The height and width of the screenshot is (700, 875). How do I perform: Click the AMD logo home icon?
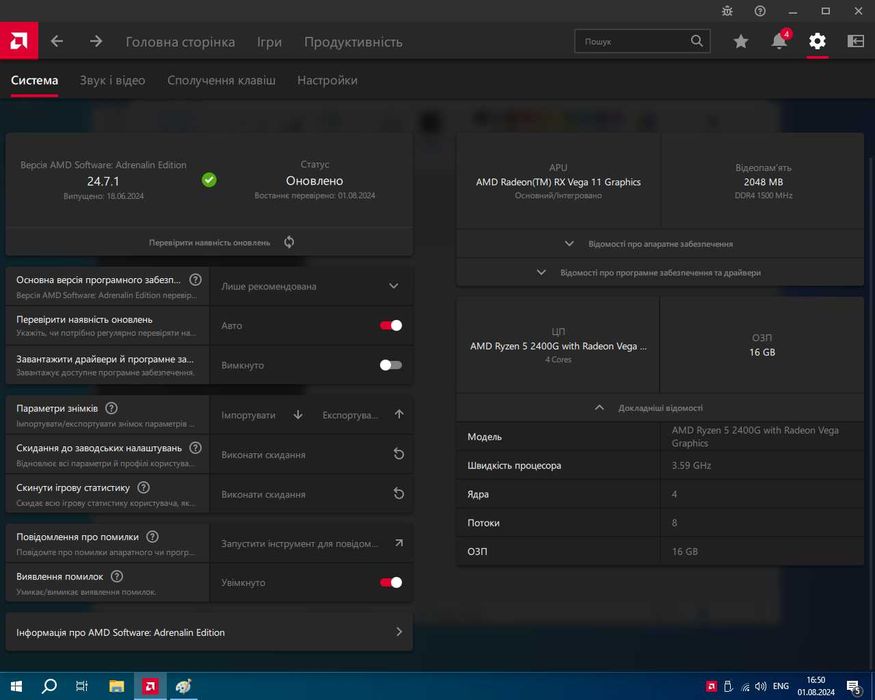tap(19, 41)
